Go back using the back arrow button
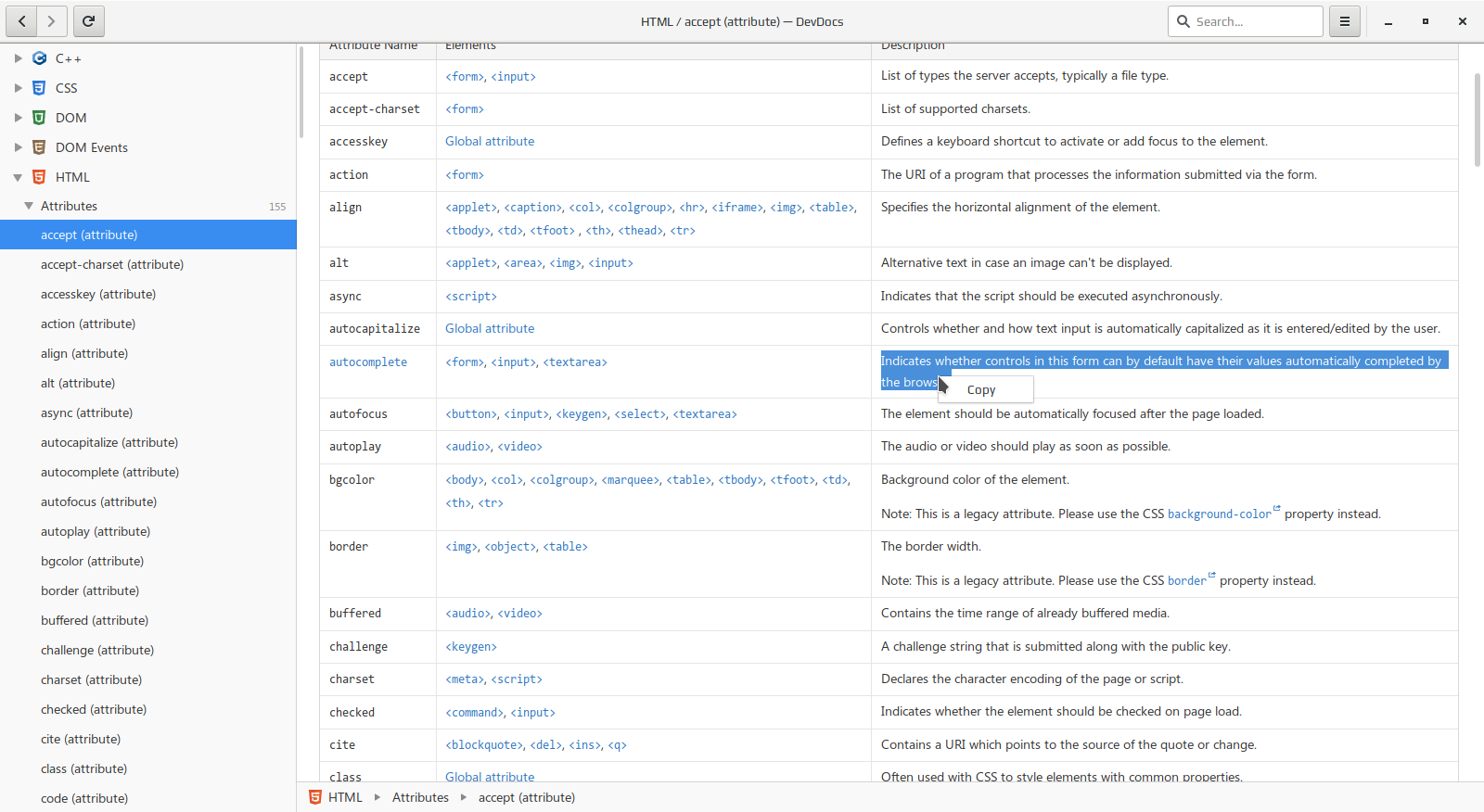This screenshot has width=1484, height=812. (22, 21)
